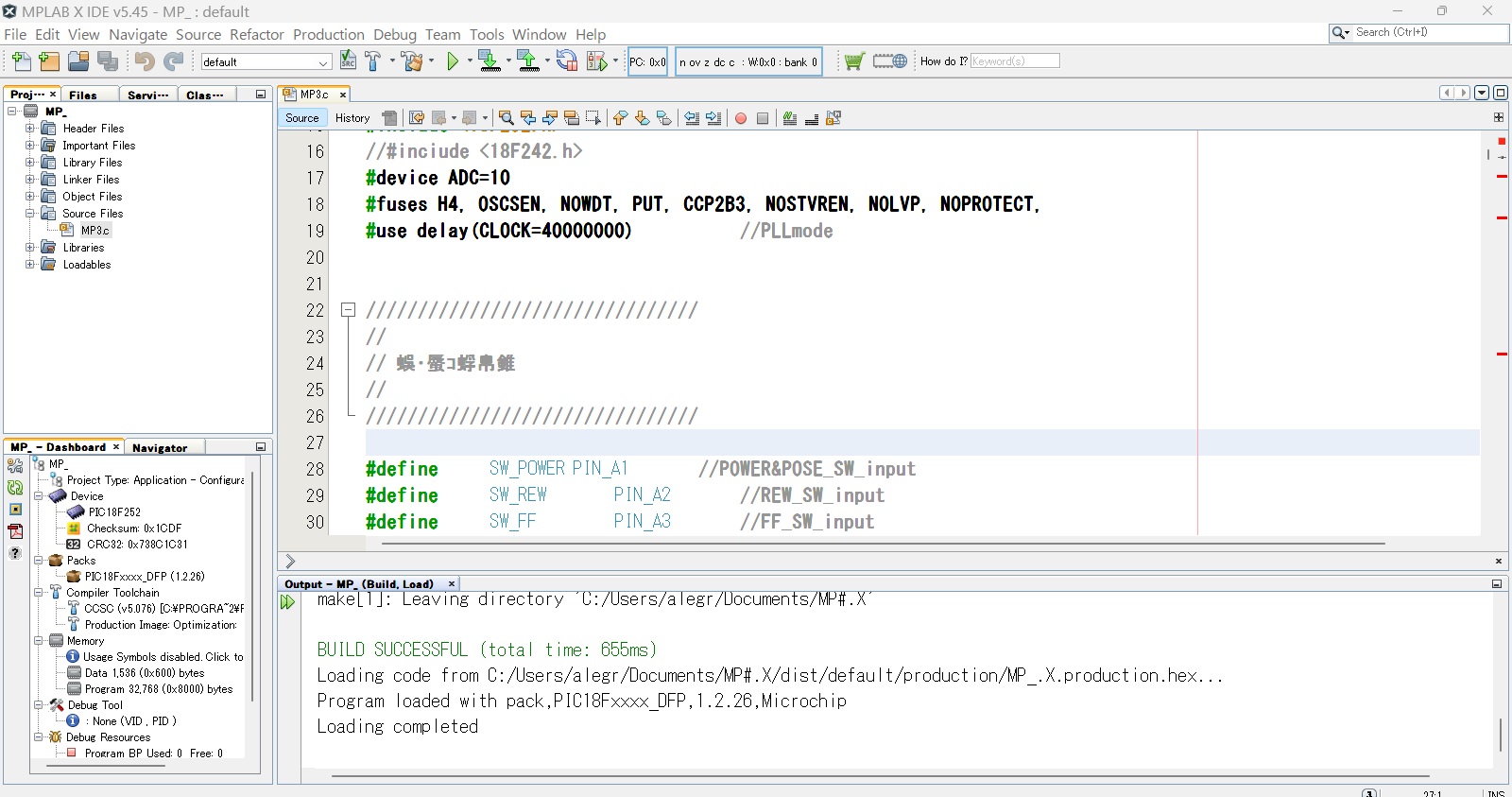Click the Build Project hammer icon
This screenshot has width=1512, height=797.
point(373,61)
